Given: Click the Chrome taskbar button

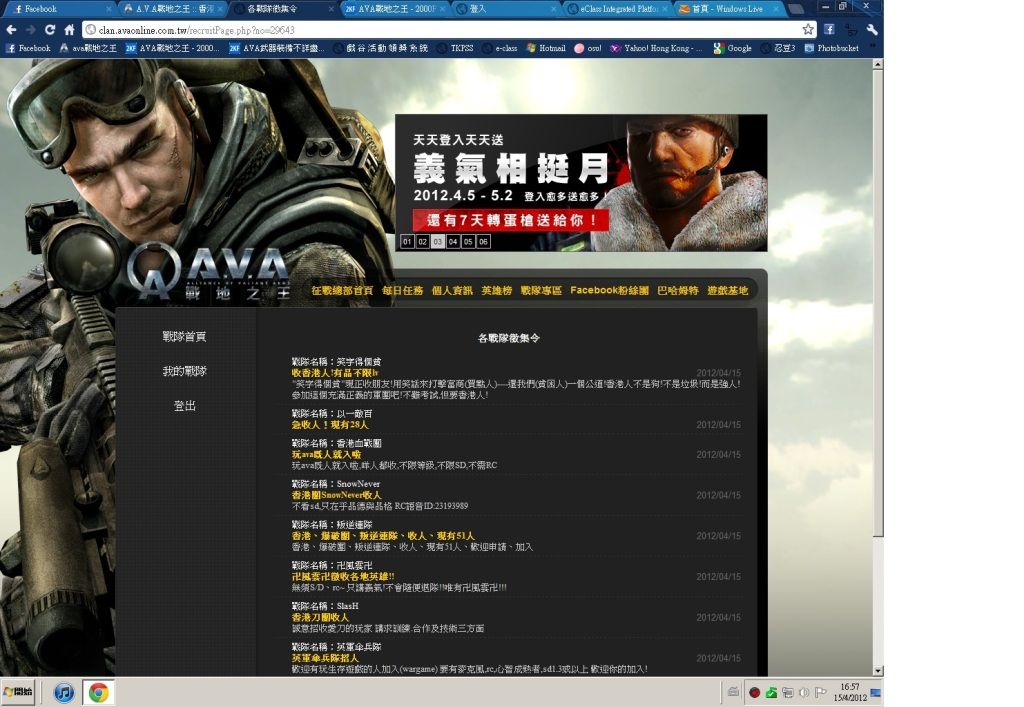Looking at the screenshot, I should 99,692.
